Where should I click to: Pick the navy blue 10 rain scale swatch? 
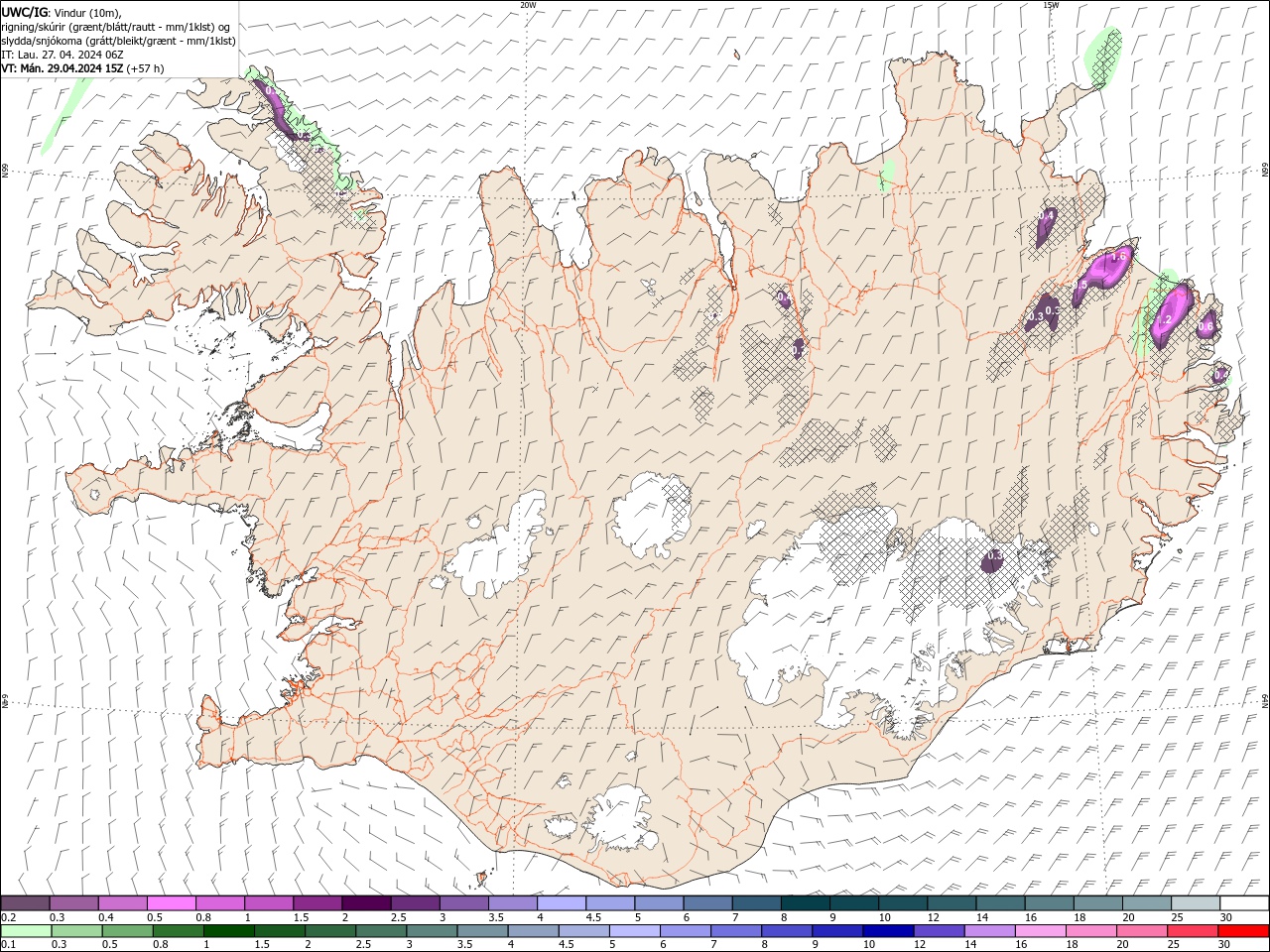(x=888, y=931)
